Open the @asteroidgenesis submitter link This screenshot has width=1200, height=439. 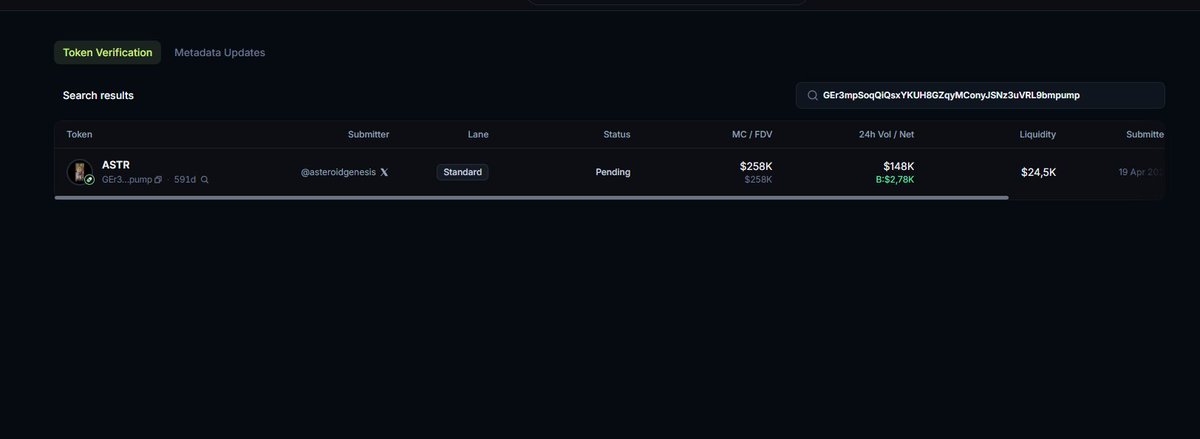click(x=338, y=172)
